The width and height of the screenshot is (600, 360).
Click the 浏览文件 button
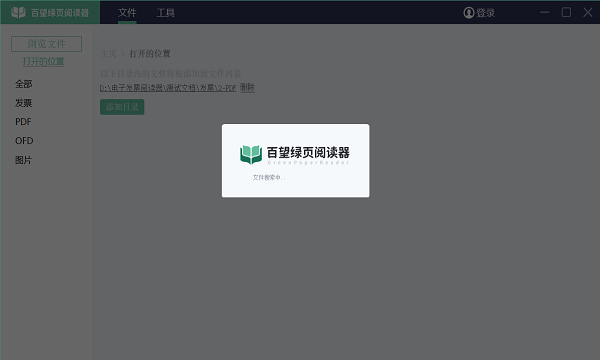[x=46, y=44]
